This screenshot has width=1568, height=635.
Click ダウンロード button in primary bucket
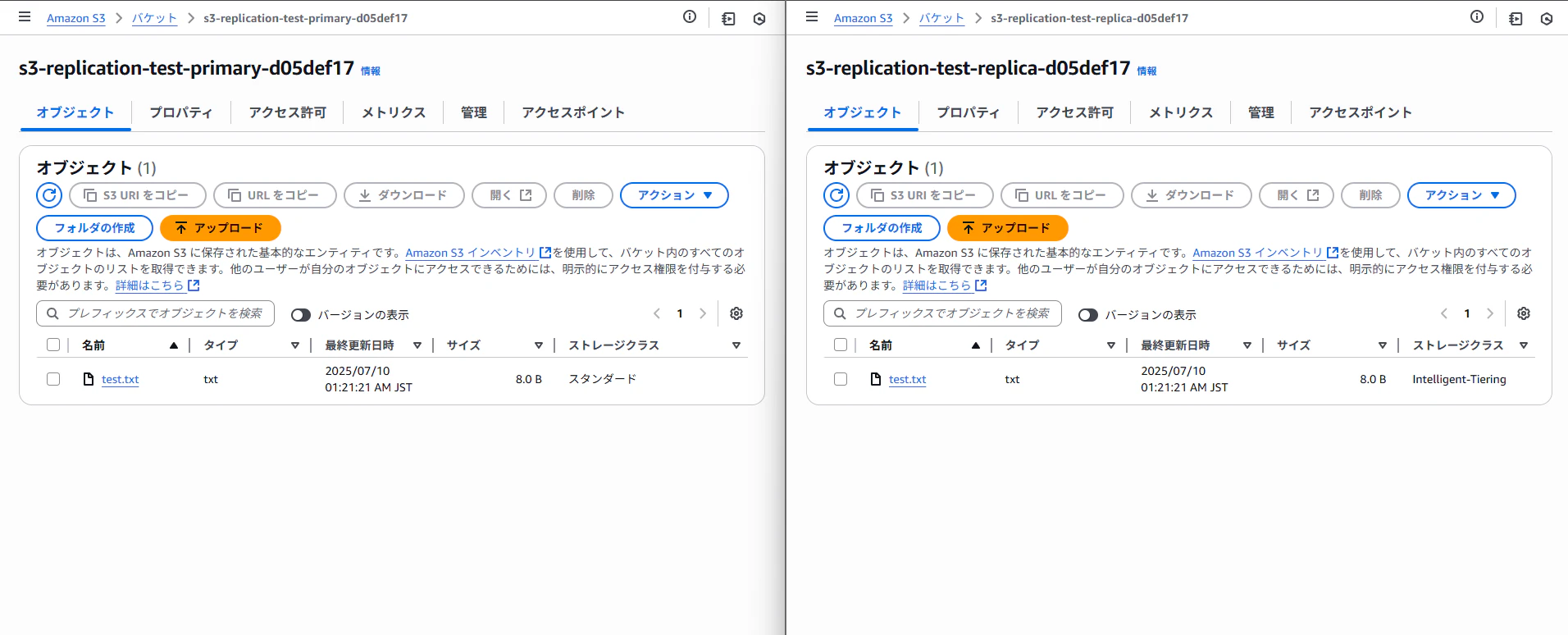(x=404, y=195)
